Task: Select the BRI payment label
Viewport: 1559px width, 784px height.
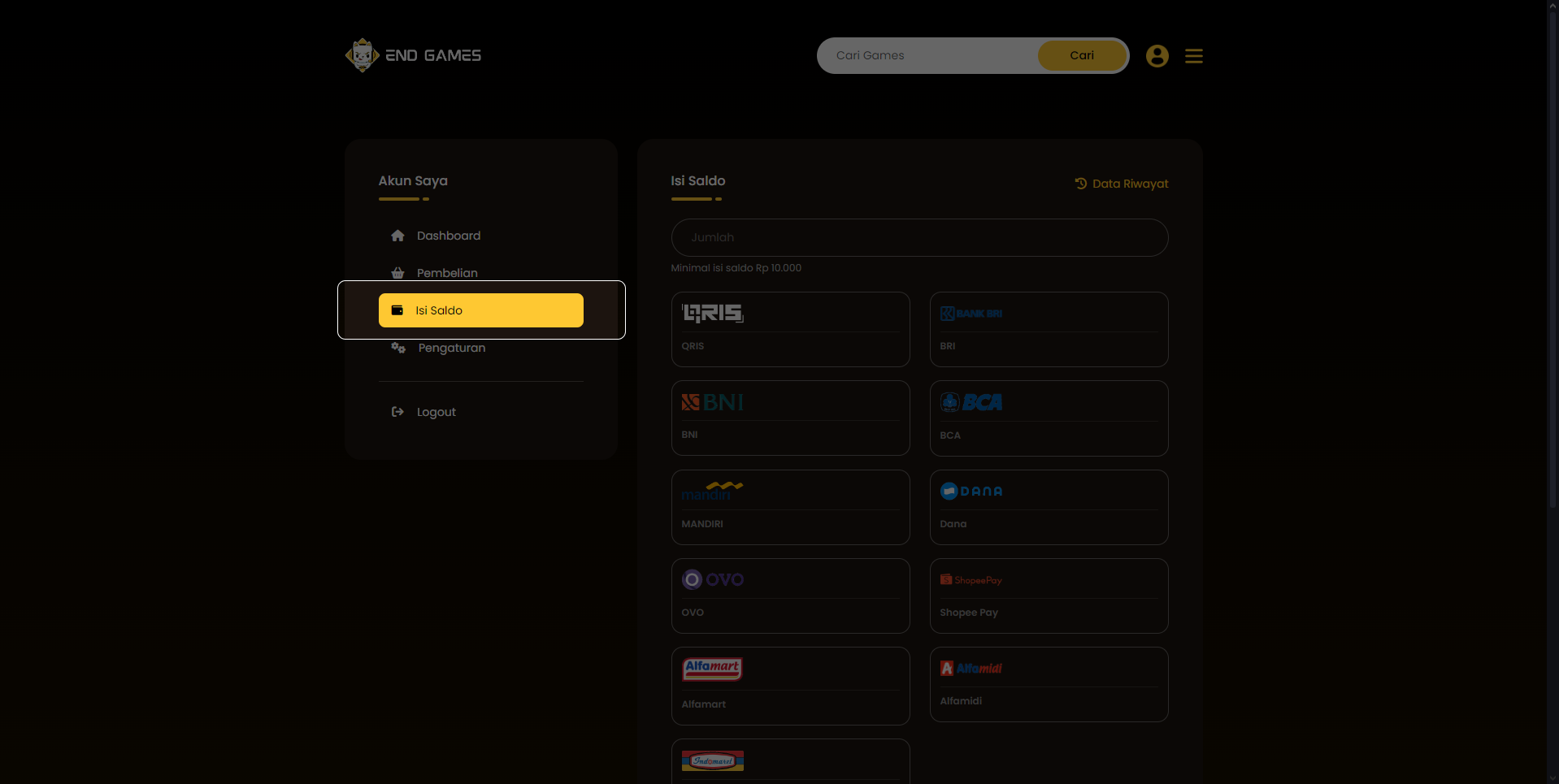Action: point(948,346)
